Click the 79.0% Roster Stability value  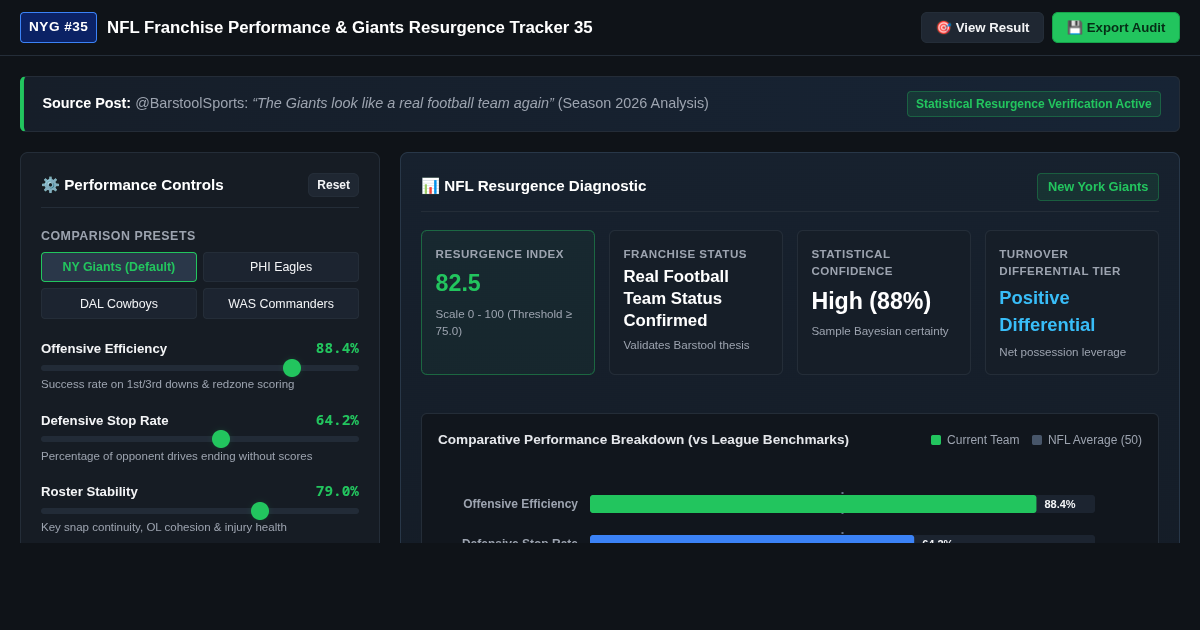tap(337, 491)
